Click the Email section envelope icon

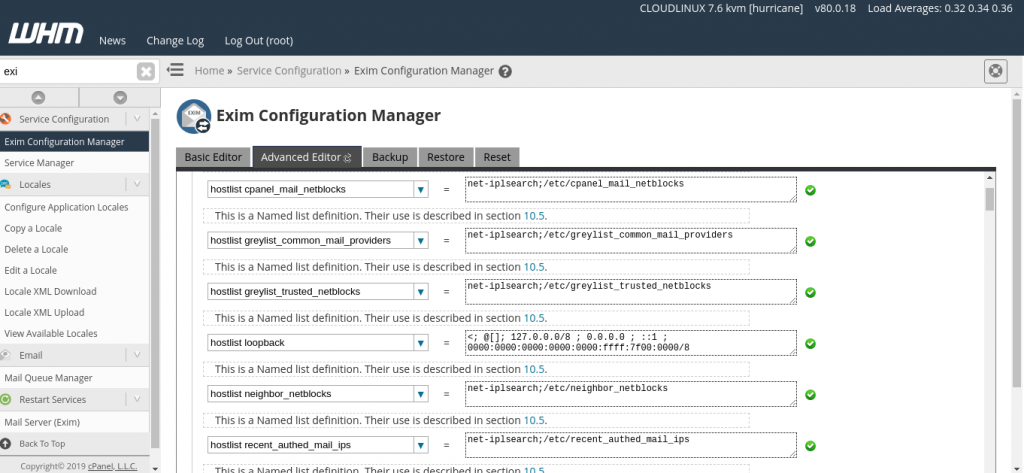coord(5,355)
